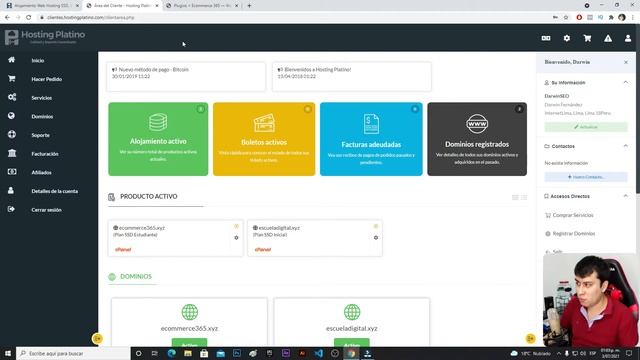Open the header shopping cart
The height and width of the screenshot is (360, 640).
pos(587,38)
